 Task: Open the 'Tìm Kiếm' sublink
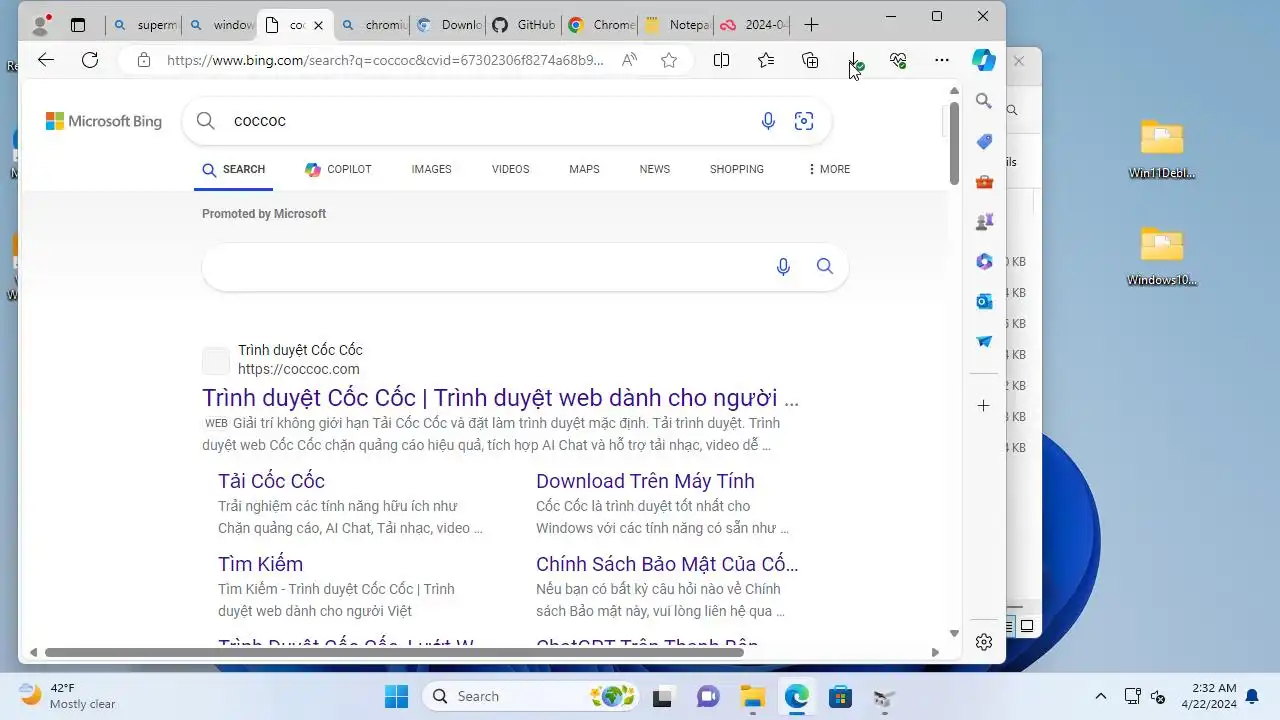(260, 564)
